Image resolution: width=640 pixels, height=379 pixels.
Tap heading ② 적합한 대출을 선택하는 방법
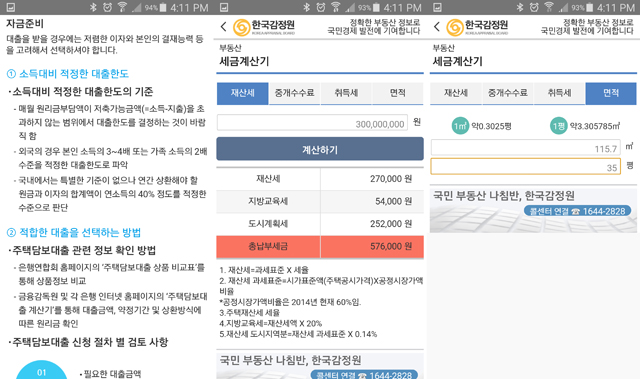tap(74, 233)
